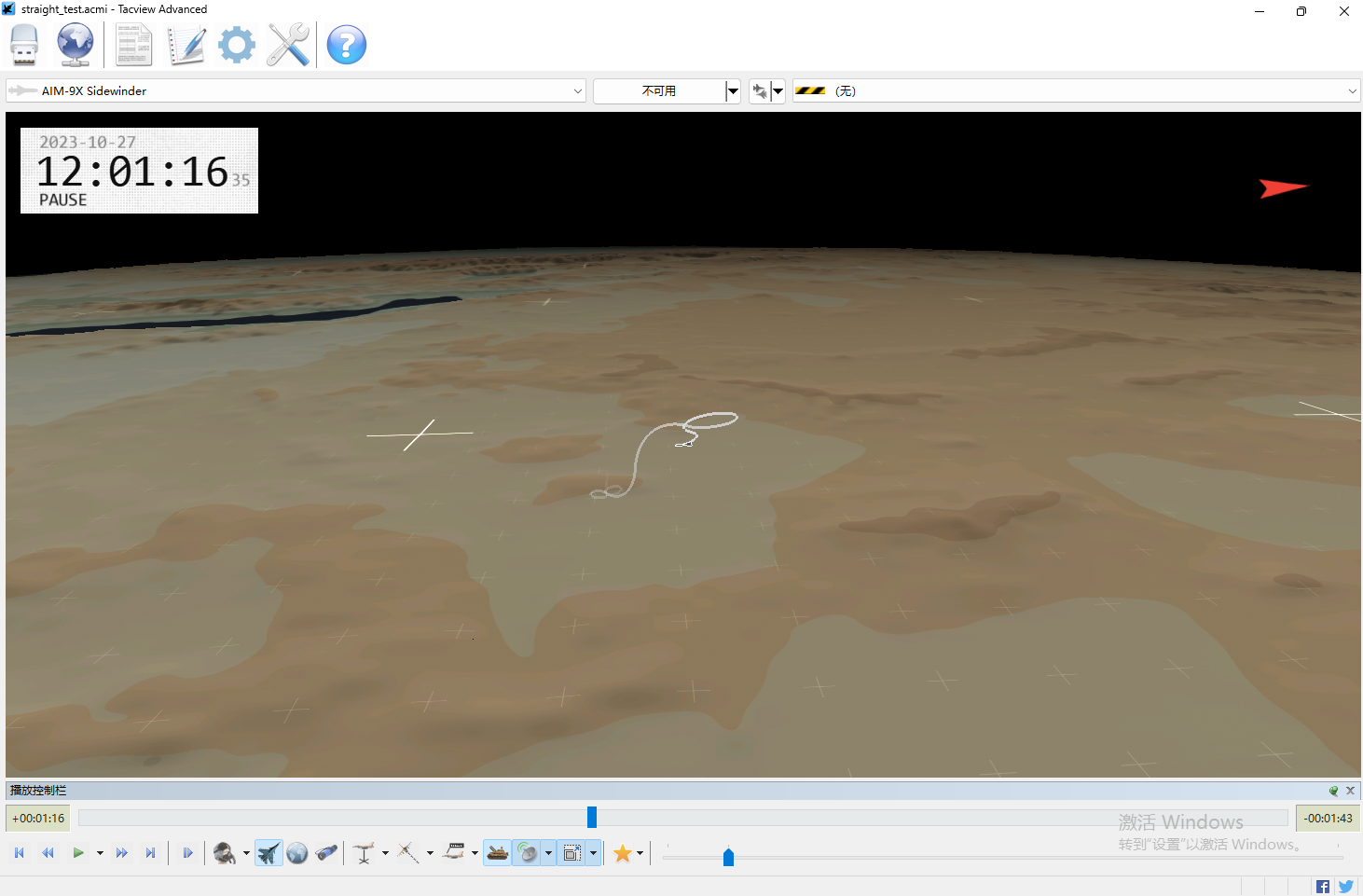Toggle the fighter jet external view icon
The height and width of the screenshot is (896, 1363).
pyautogui.click(x=268, y=853)
